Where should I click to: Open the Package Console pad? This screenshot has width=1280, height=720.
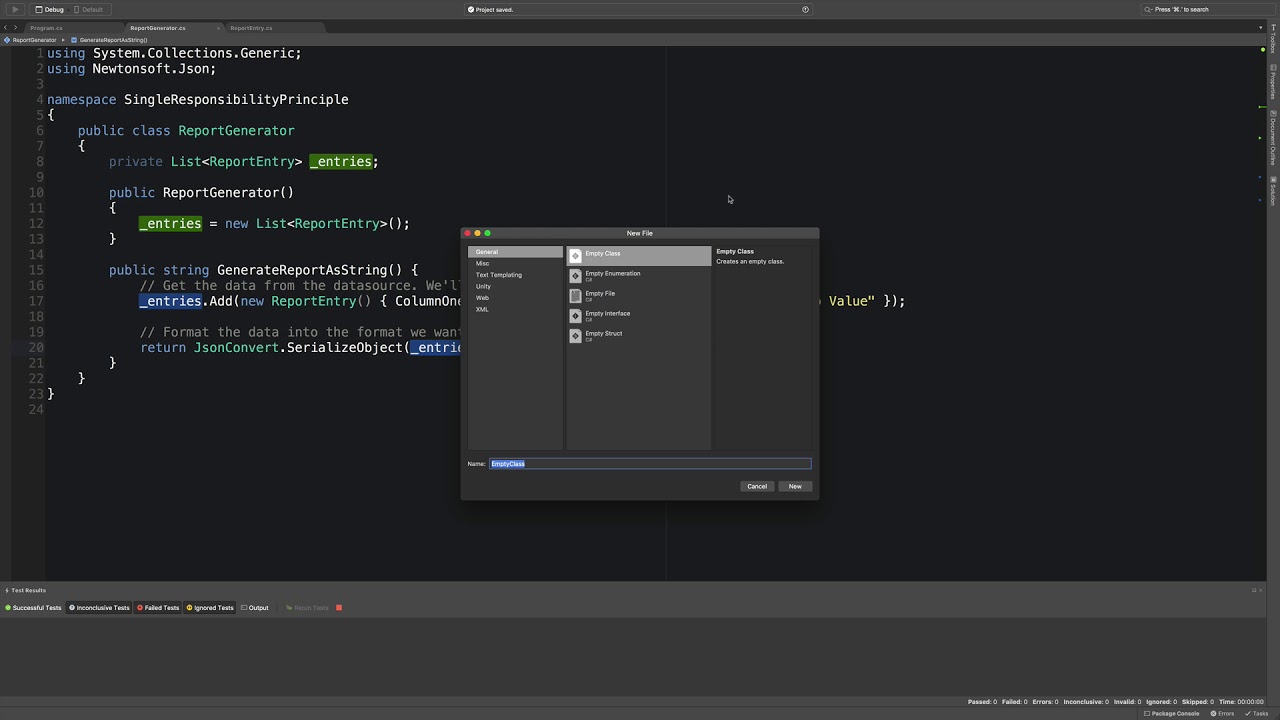(x=1172, y=714)
